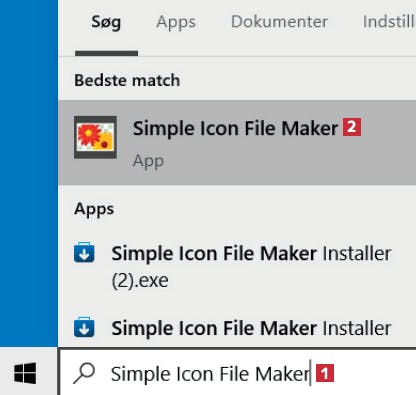Switch to the Apps tab
The height and width of the screenshot is (395, 416).
(176, 22)
